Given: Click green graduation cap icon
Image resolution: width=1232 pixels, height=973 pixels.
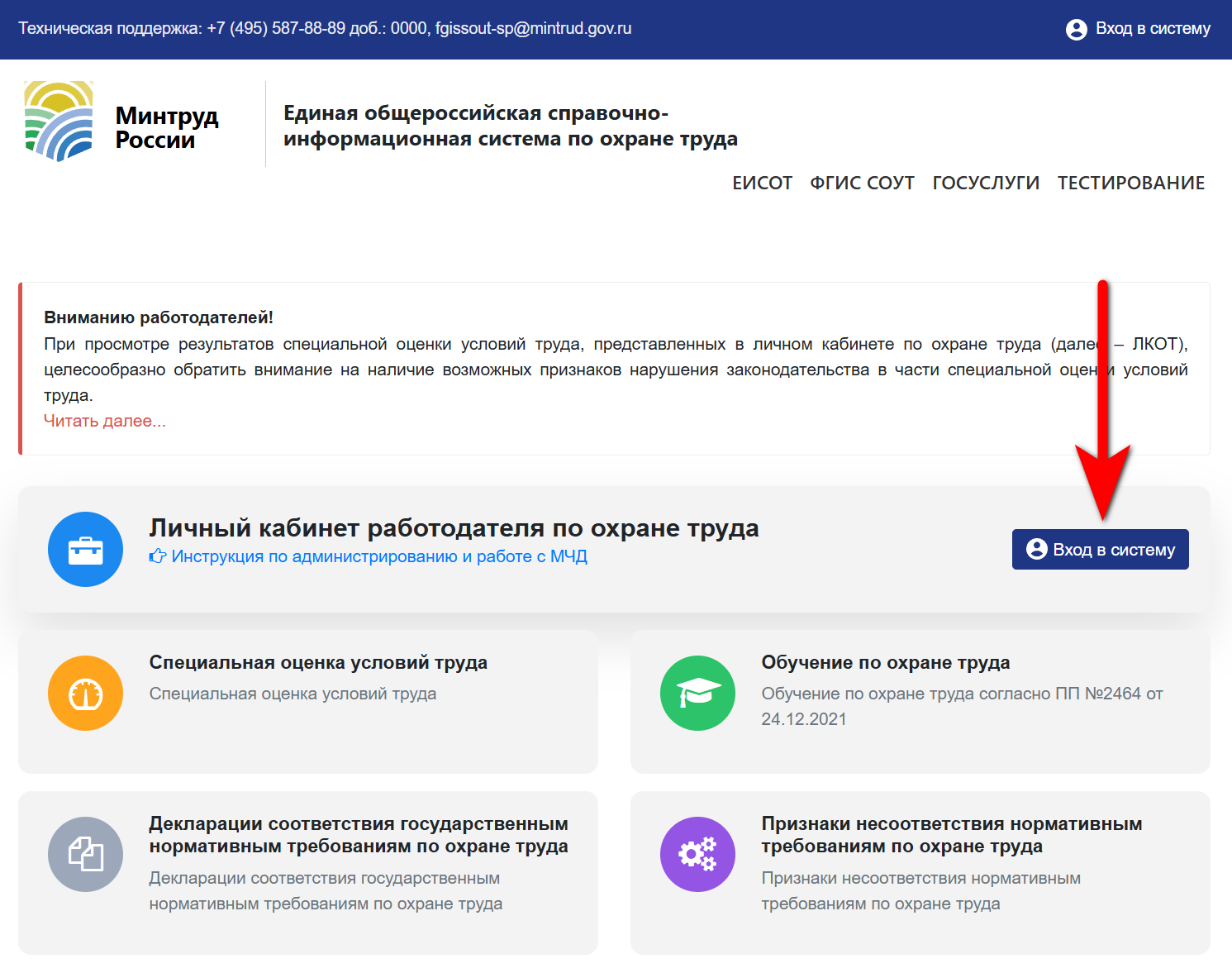Looking at the screenshot, I should click(x=697, y=693).
